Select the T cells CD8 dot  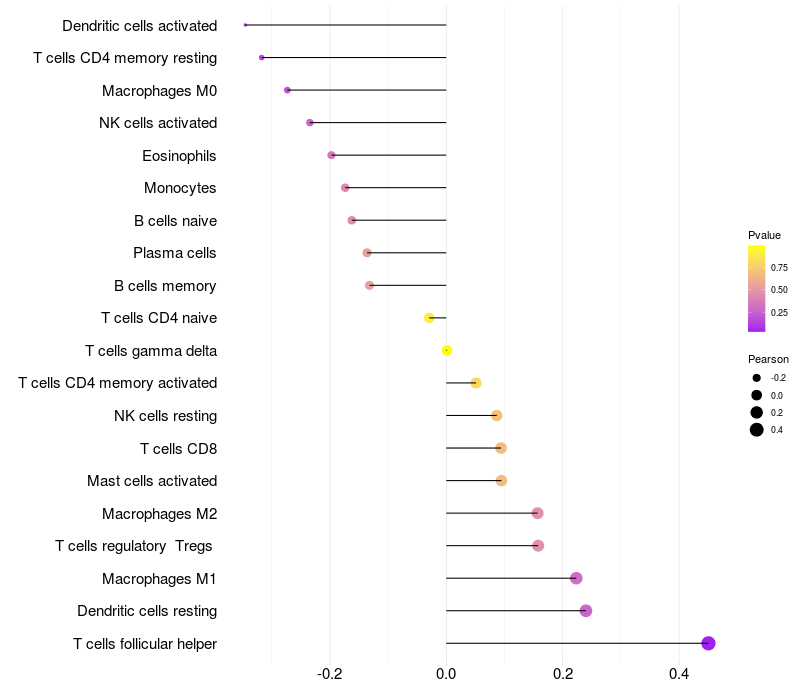pos(501,448)
